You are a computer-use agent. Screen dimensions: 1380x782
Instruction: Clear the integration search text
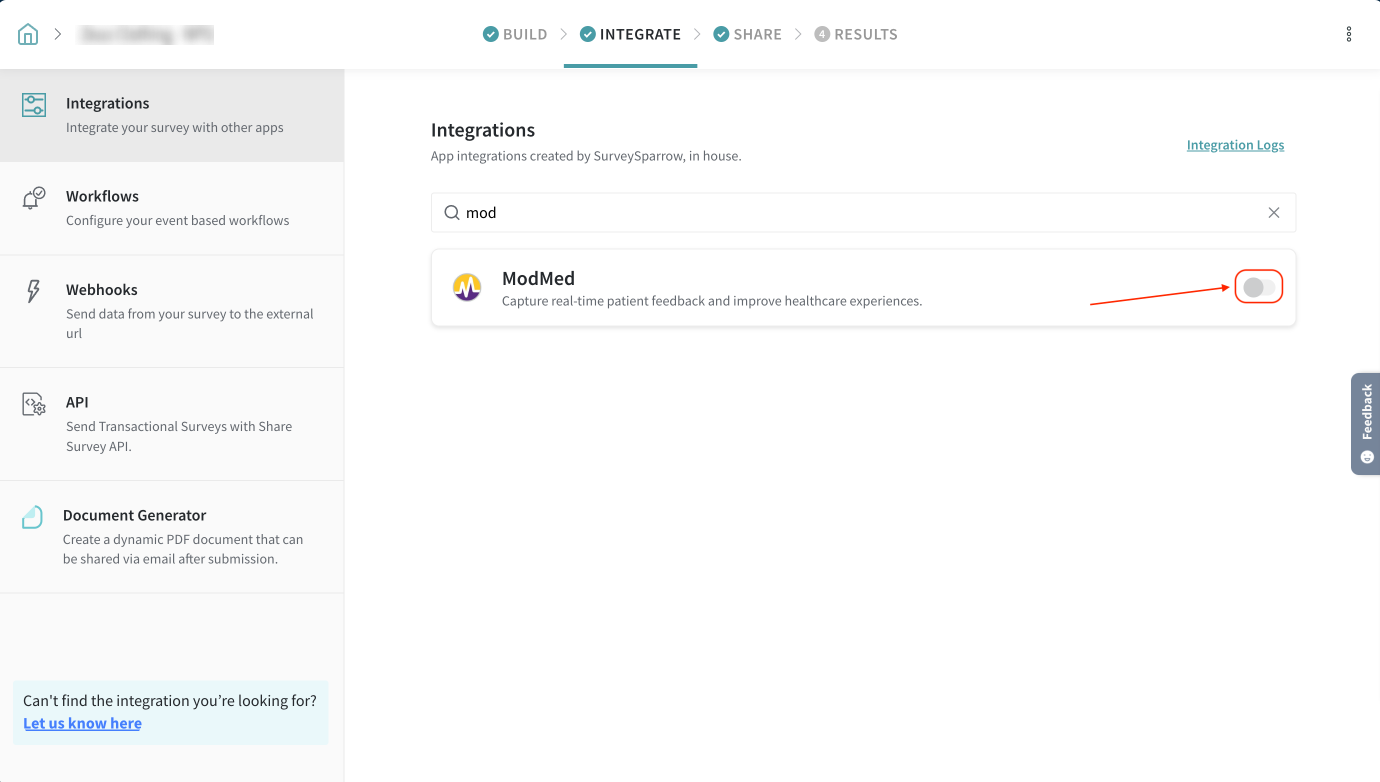pos(1274,213)
